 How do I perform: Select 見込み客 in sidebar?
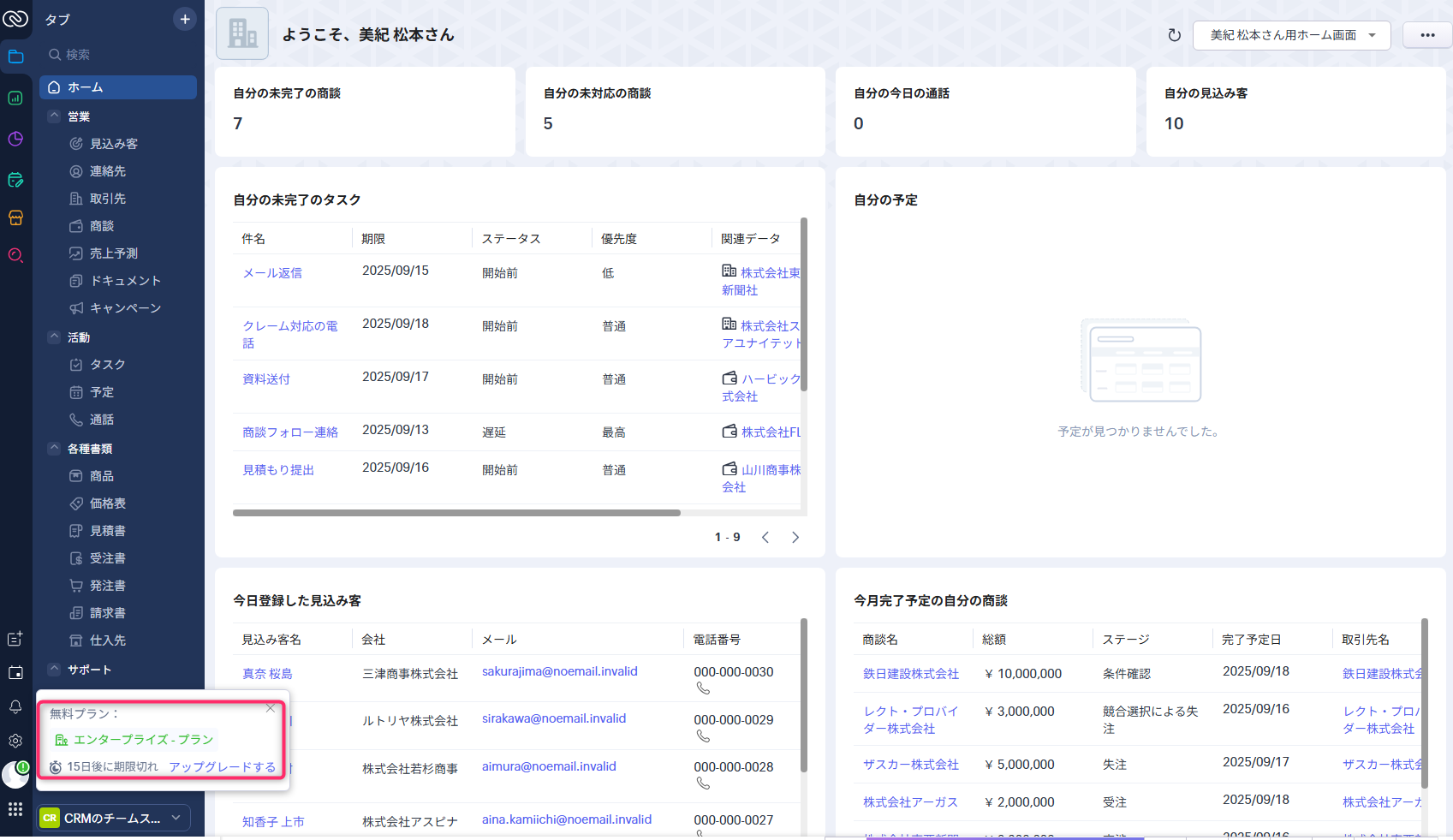[x=113, y=144]
